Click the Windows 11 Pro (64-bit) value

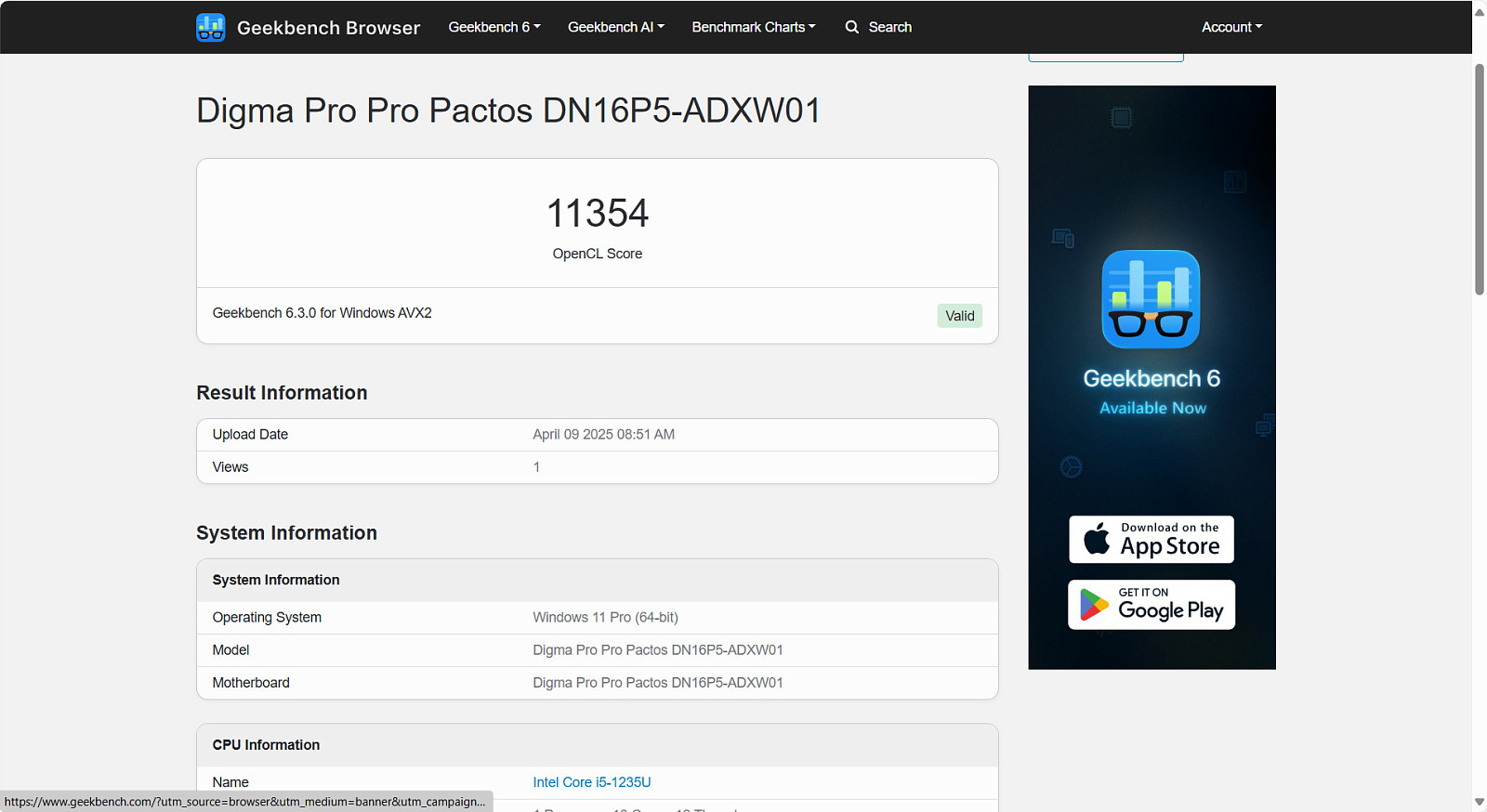click(x=605, y=618)
